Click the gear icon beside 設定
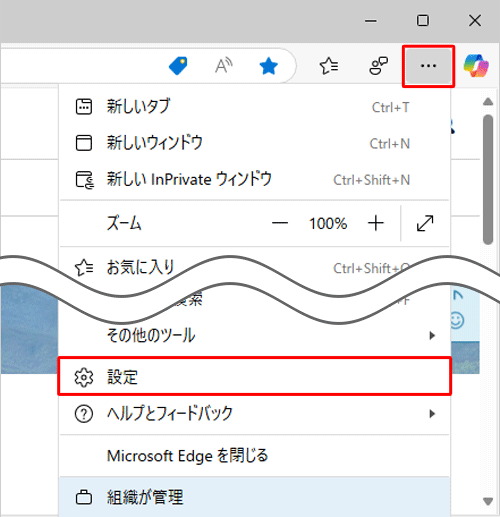The width and height of the screenshot is (500, 517). pos(84,377)
